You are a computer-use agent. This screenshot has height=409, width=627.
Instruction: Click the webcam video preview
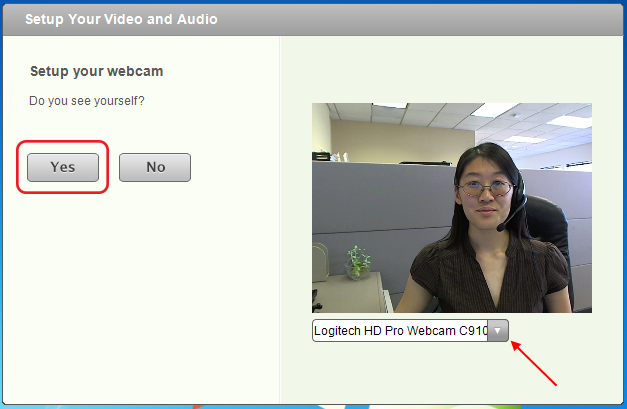[451, 208]
